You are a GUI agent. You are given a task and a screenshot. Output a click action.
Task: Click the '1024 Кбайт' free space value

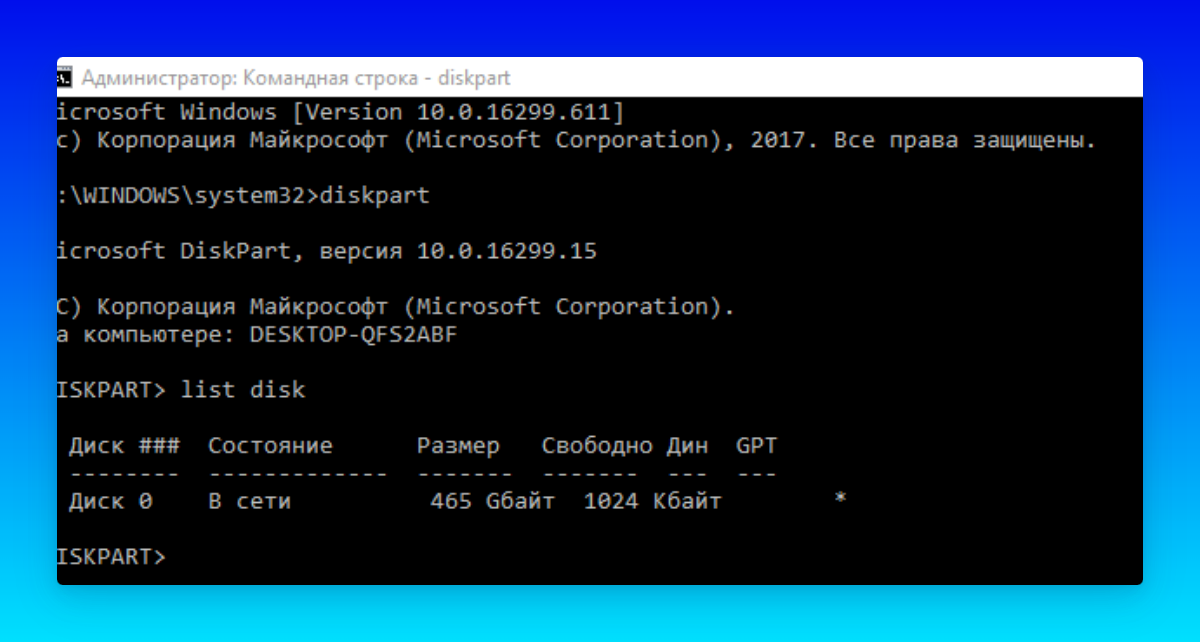click(x=652, y=501)
